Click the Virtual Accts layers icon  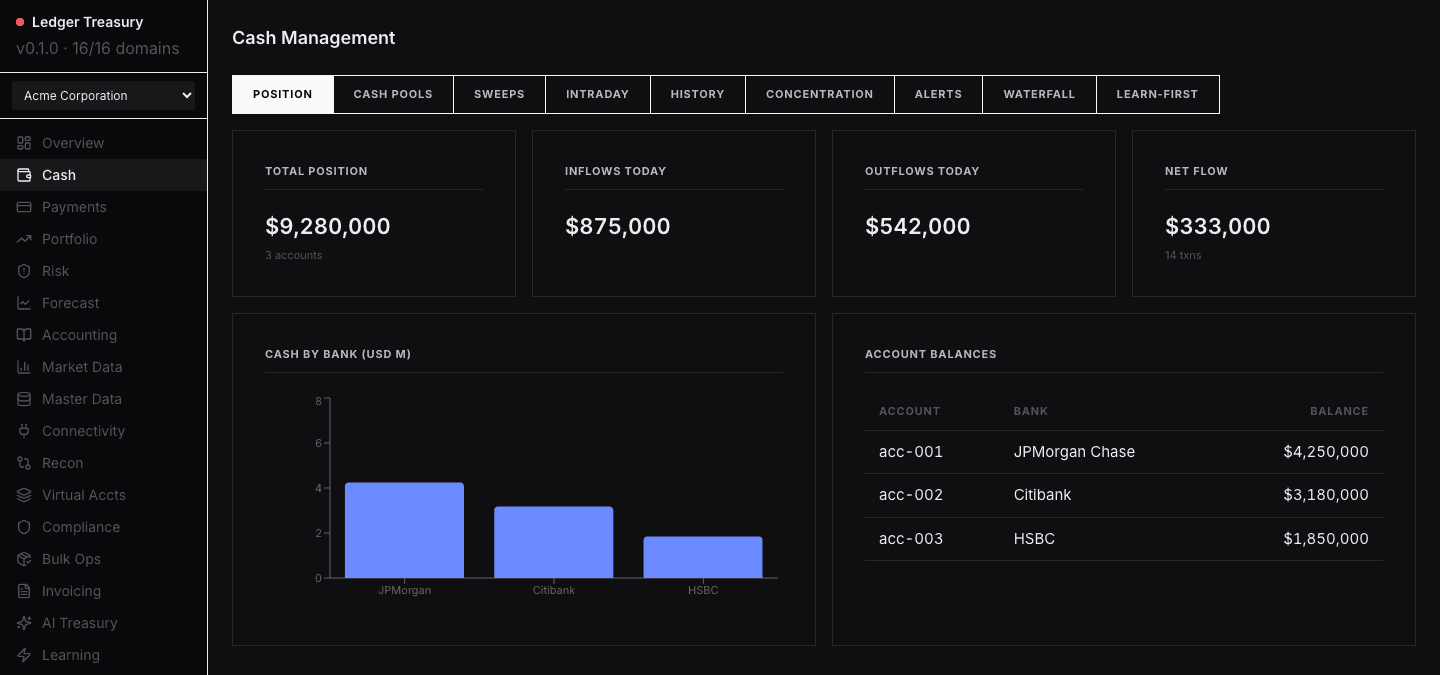tap(24, 495)
